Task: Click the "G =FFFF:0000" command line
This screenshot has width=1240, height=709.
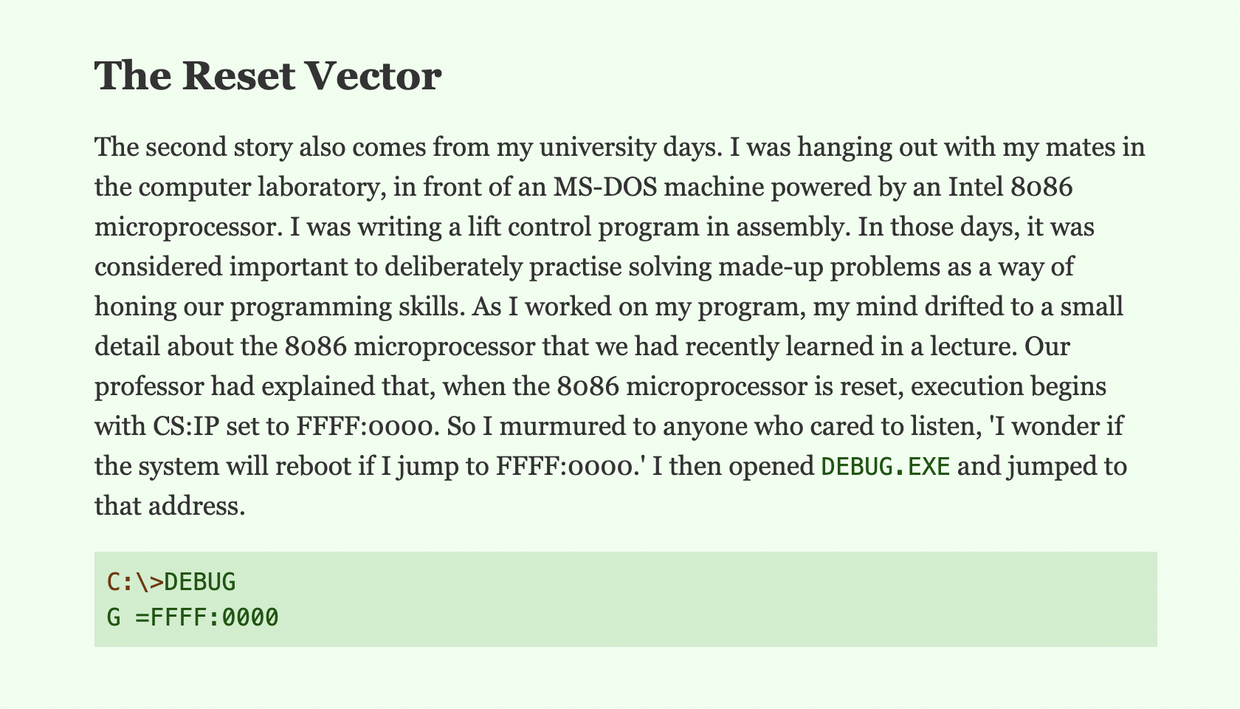Action: point(192,617)
